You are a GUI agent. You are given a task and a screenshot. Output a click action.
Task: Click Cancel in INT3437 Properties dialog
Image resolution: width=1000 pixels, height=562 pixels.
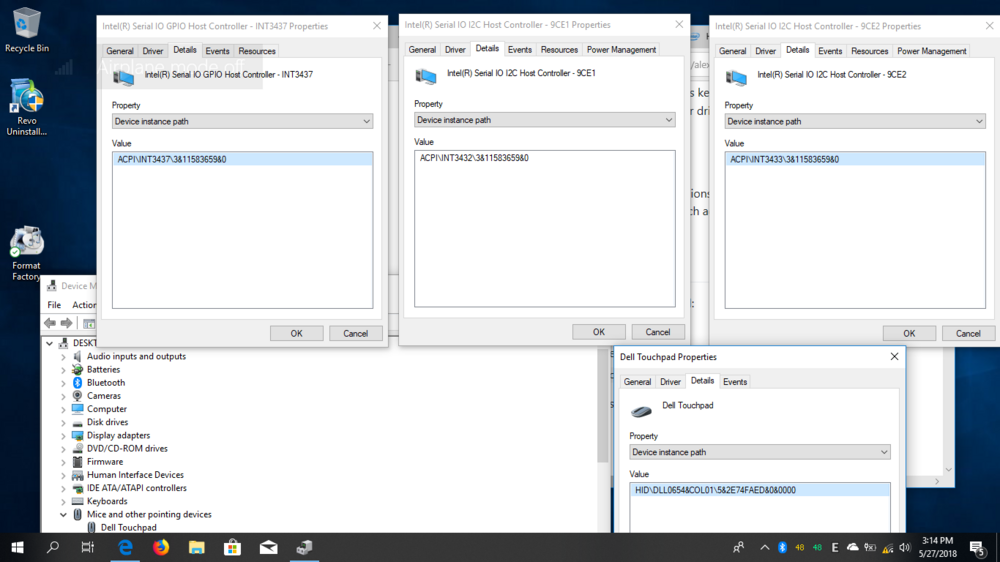pyautogui.click(x=355, y=333)
